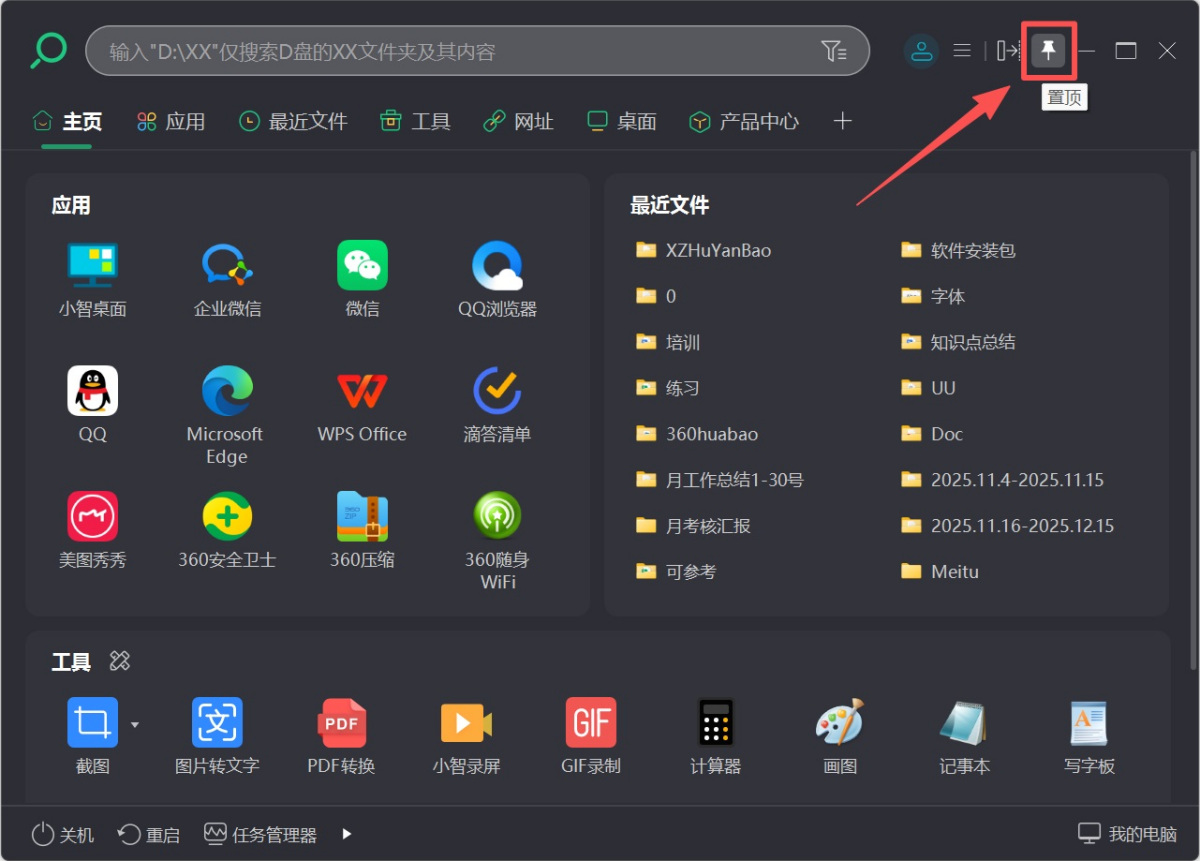The height and width of the screenshot is (861, 1200).
Task: Open the search filter dropdown
Action: pyautogui.click(x=835, y=50)
